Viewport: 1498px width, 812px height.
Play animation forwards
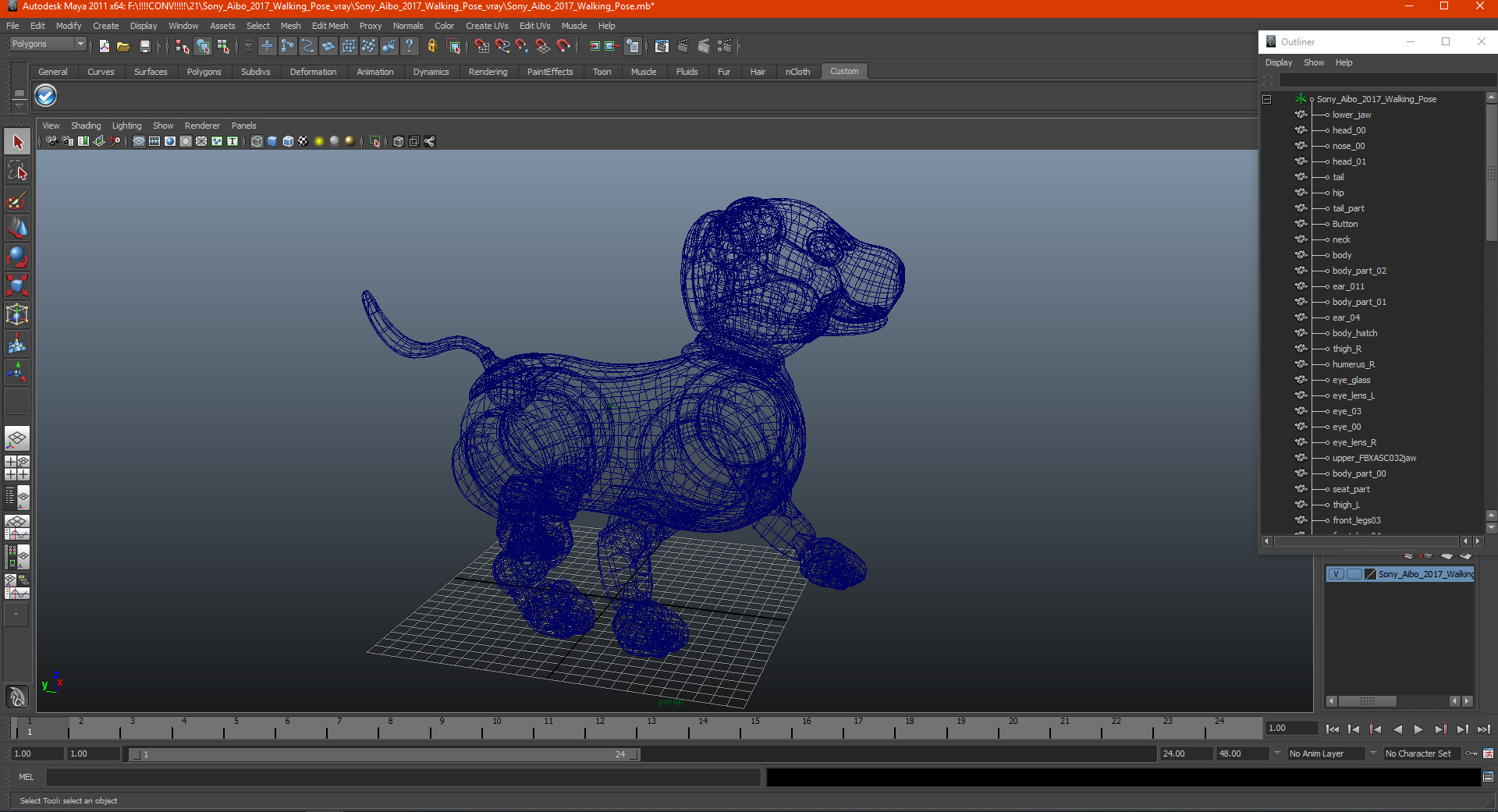pos(1418,729)
